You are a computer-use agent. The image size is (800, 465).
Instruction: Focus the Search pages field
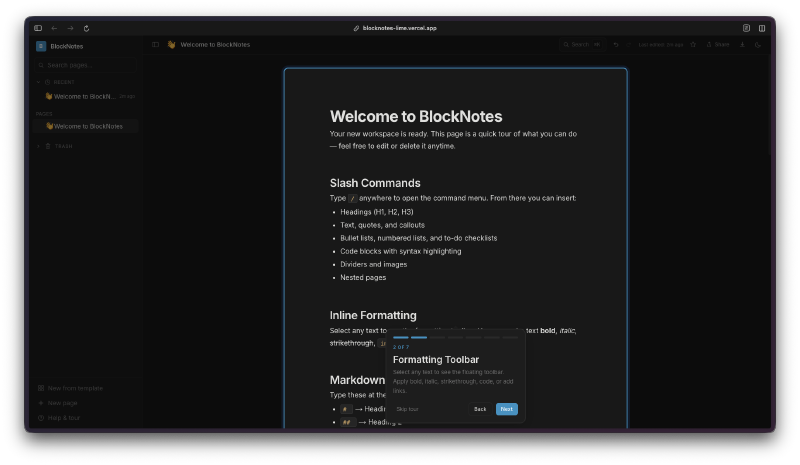[x=86, y=65]
